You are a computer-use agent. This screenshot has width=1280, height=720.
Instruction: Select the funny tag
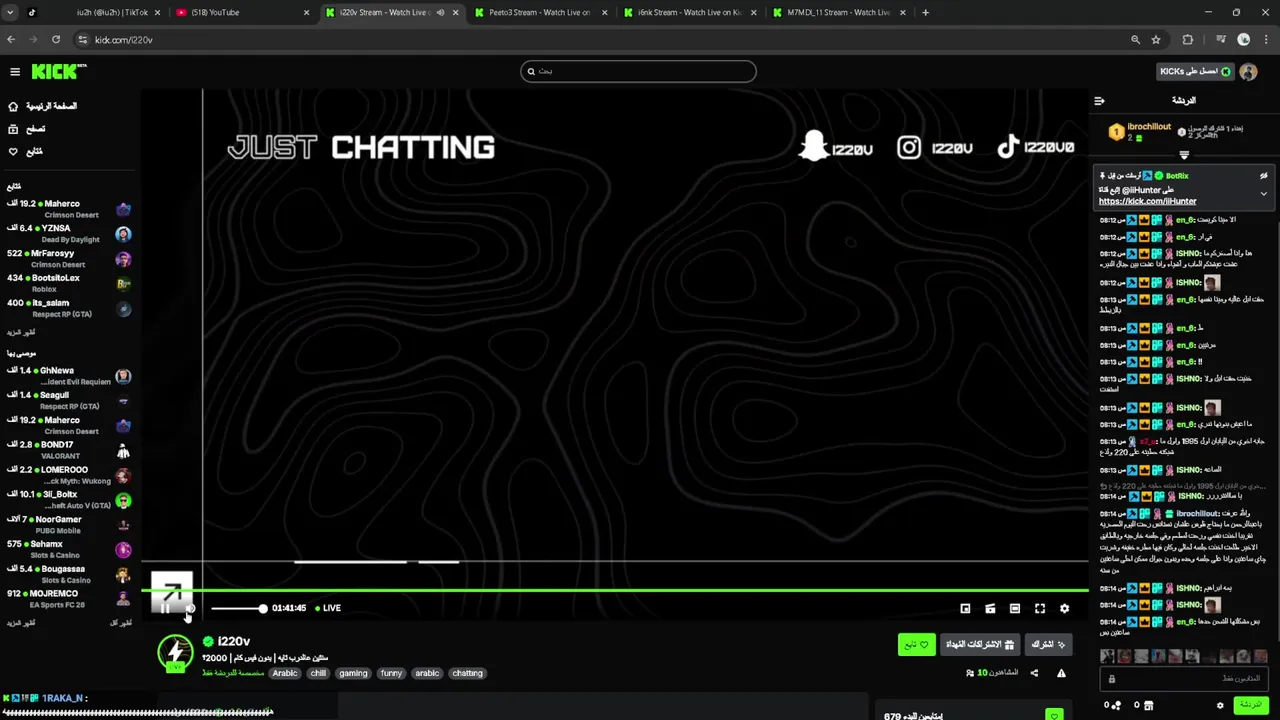[x=391, y=673]
